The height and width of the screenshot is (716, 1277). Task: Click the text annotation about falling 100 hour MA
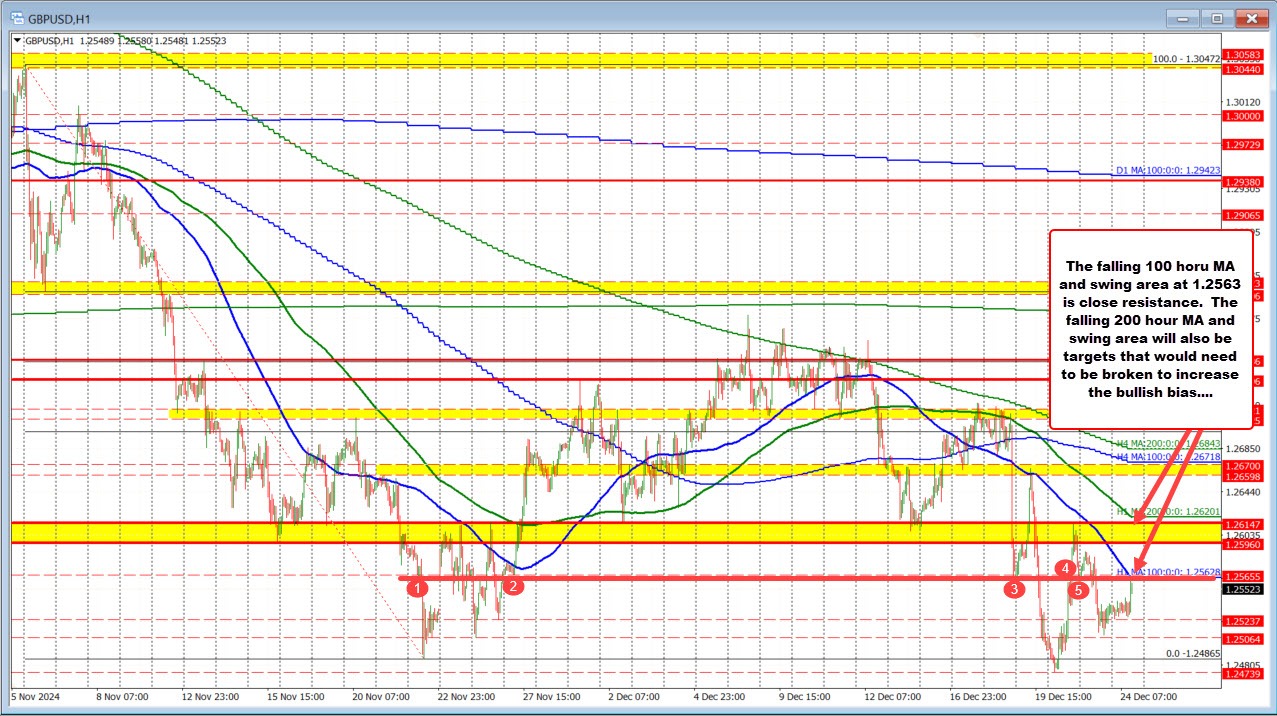click(1151, 328)
